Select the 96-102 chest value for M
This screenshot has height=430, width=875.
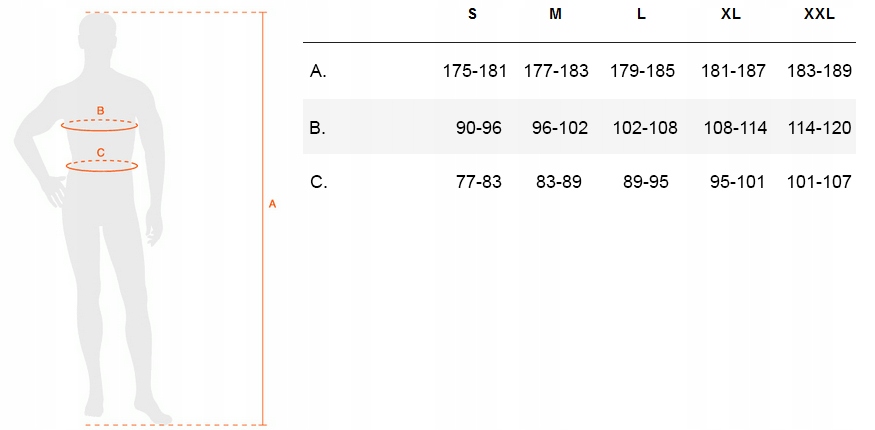(560, 127)
